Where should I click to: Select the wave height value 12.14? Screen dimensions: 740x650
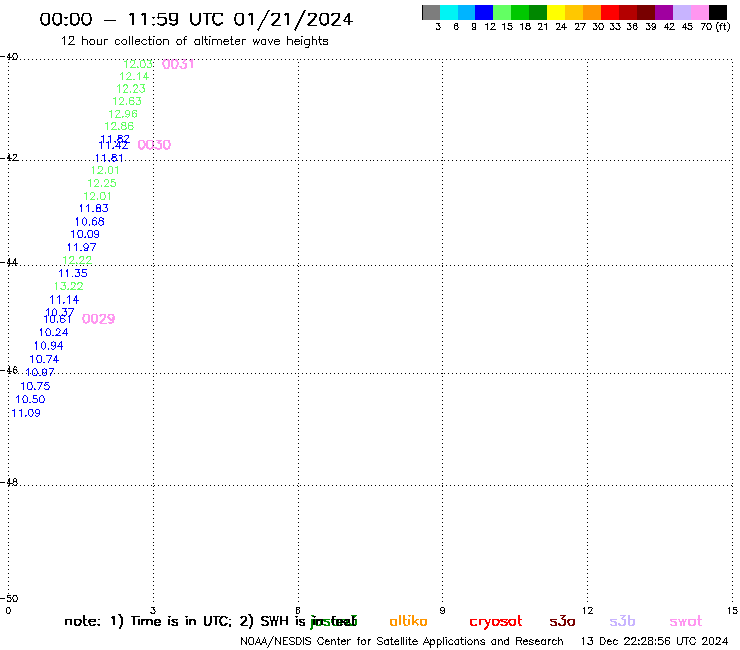(x=134, y=76)
